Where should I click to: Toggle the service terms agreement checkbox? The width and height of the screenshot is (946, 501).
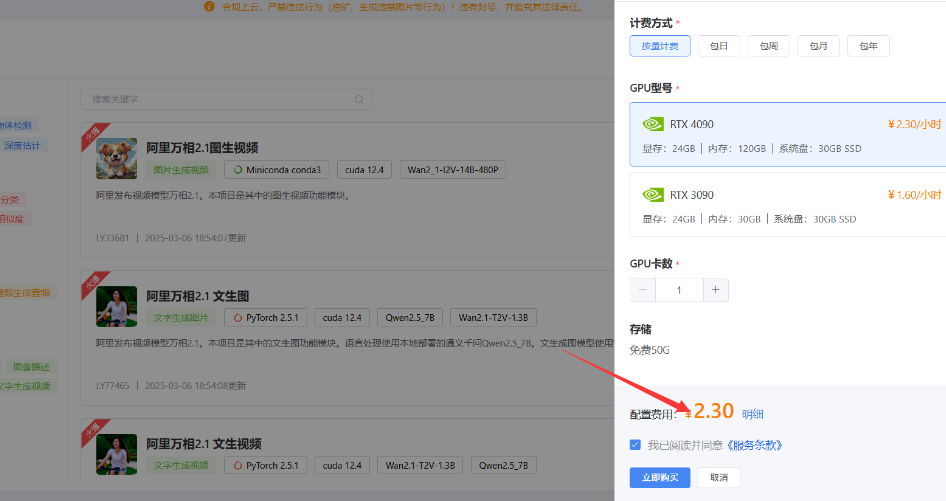tap(636, 445)
